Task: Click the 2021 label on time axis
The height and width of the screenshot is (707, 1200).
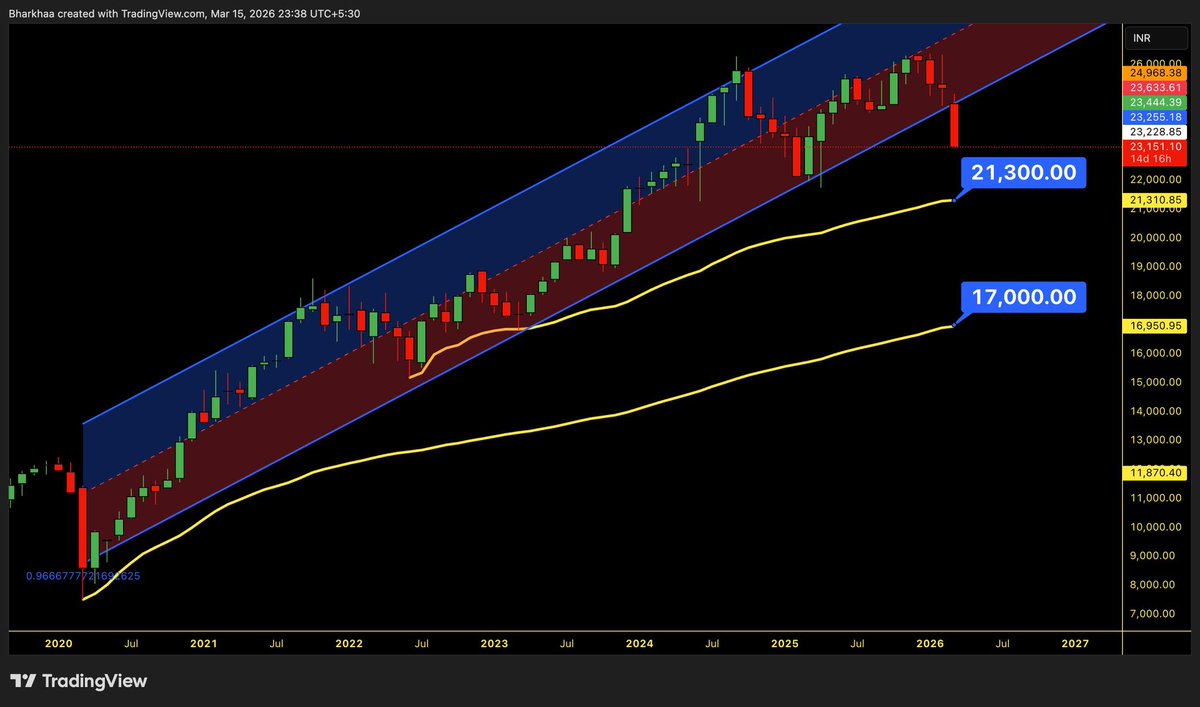Action: (x=204, y=645)
